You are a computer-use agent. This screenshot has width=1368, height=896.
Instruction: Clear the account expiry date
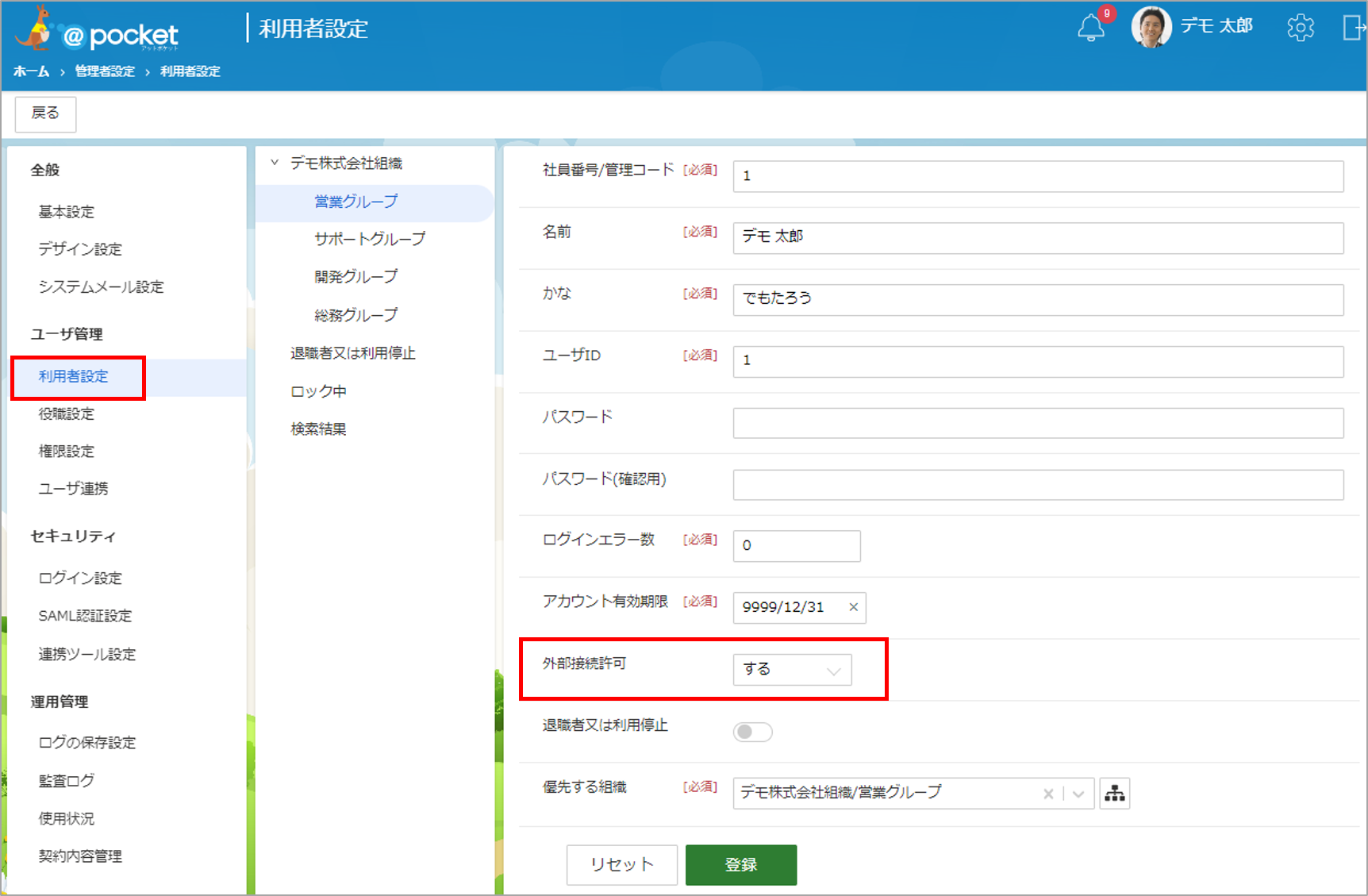854,607
